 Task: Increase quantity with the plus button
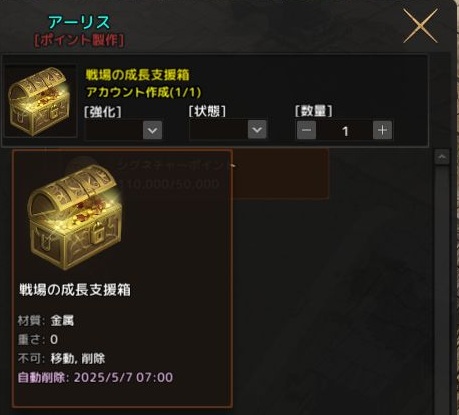[x=382, y=130]
